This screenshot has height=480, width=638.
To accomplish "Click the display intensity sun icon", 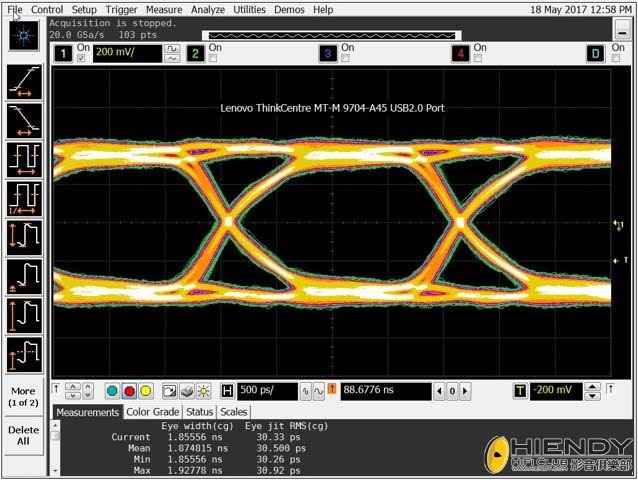I will (203, 391).
